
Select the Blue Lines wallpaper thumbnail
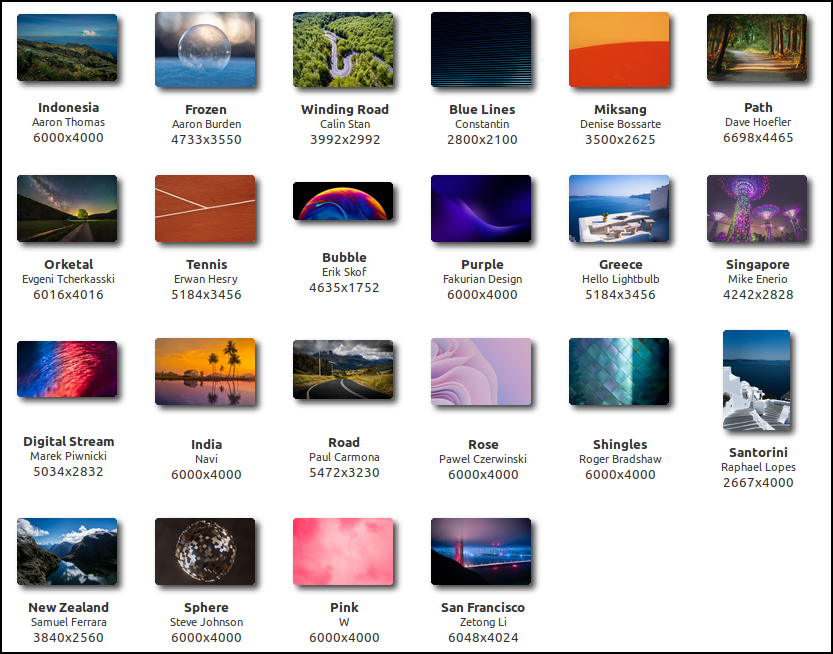coord(481,49)
